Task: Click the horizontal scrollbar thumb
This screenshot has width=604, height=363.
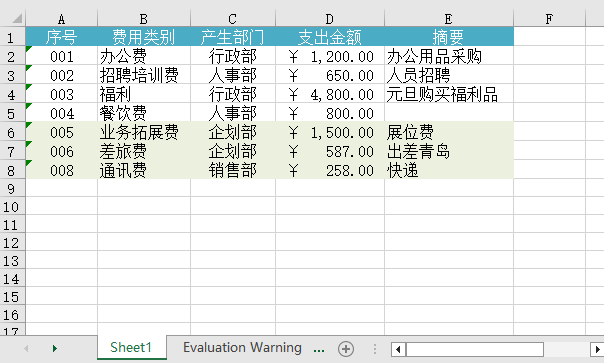Action: click(475, 350)
